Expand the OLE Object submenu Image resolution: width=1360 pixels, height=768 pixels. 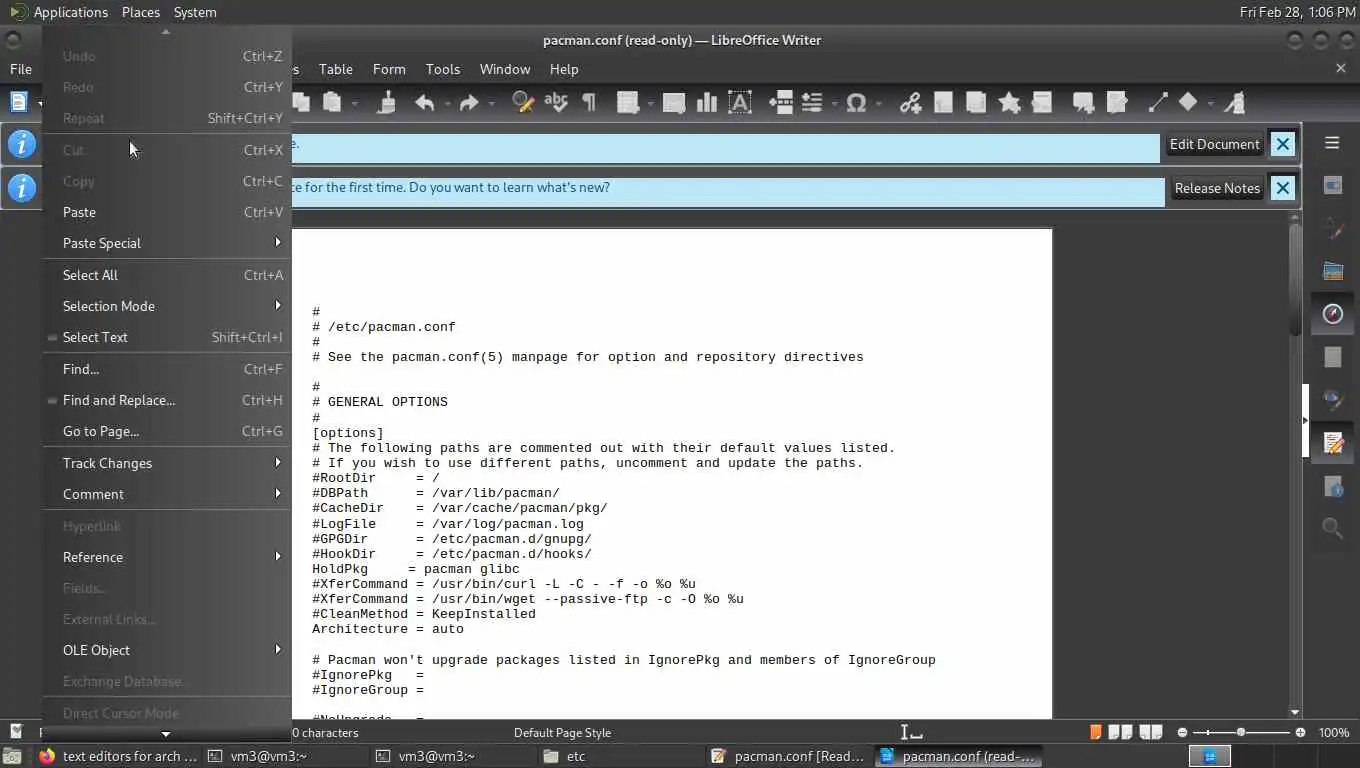coord(168,650)
